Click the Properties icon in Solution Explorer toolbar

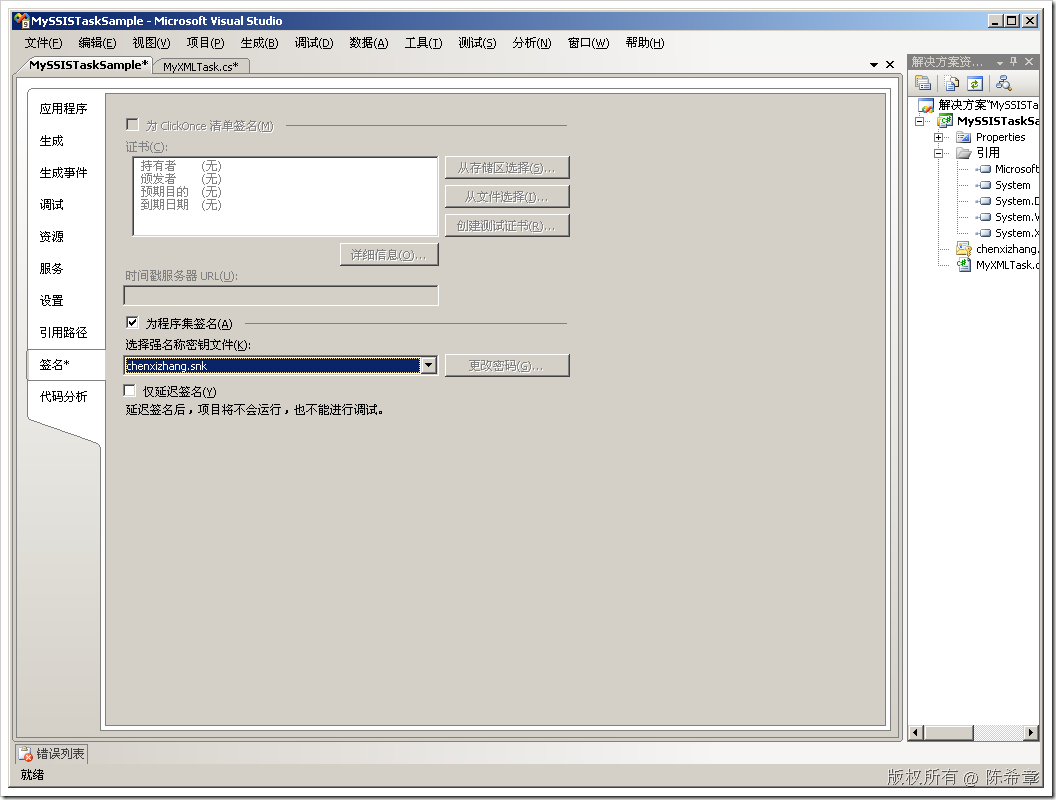coord(923,83)
